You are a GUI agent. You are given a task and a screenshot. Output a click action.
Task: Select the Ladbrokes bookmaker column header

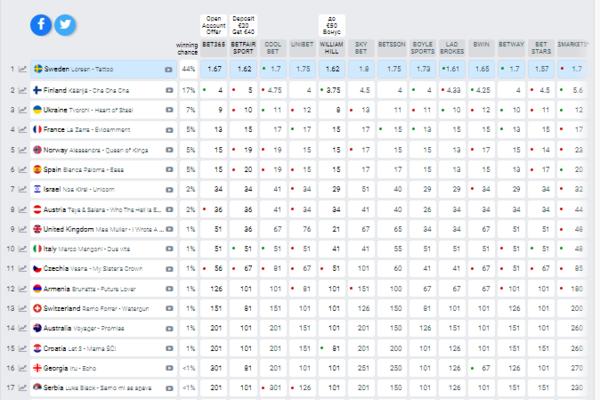click(452, 48)
